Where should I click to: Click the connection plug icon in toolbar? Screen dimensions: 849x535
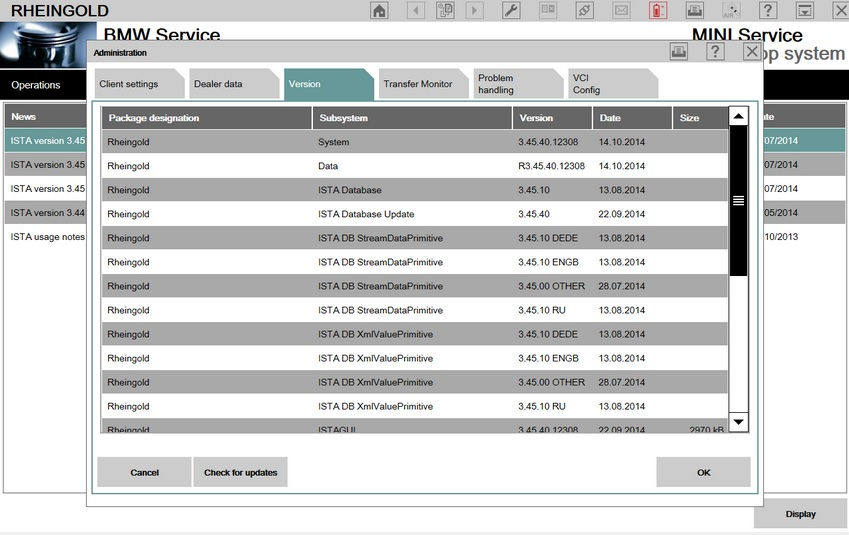click(x=584, y=11)
